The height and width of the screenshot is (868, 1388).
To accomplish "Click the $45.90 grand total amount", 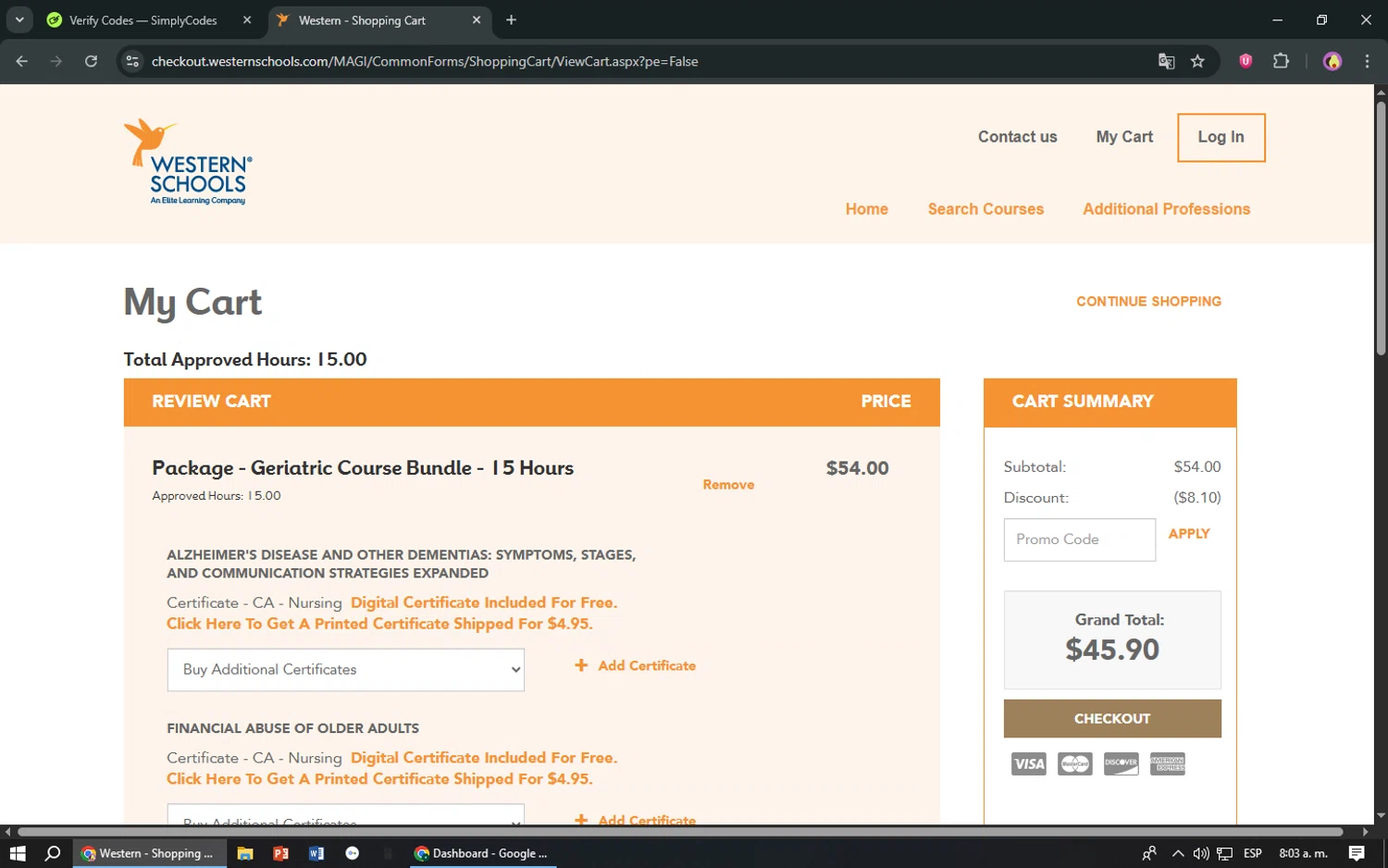I will click(x=1112, y=650).
